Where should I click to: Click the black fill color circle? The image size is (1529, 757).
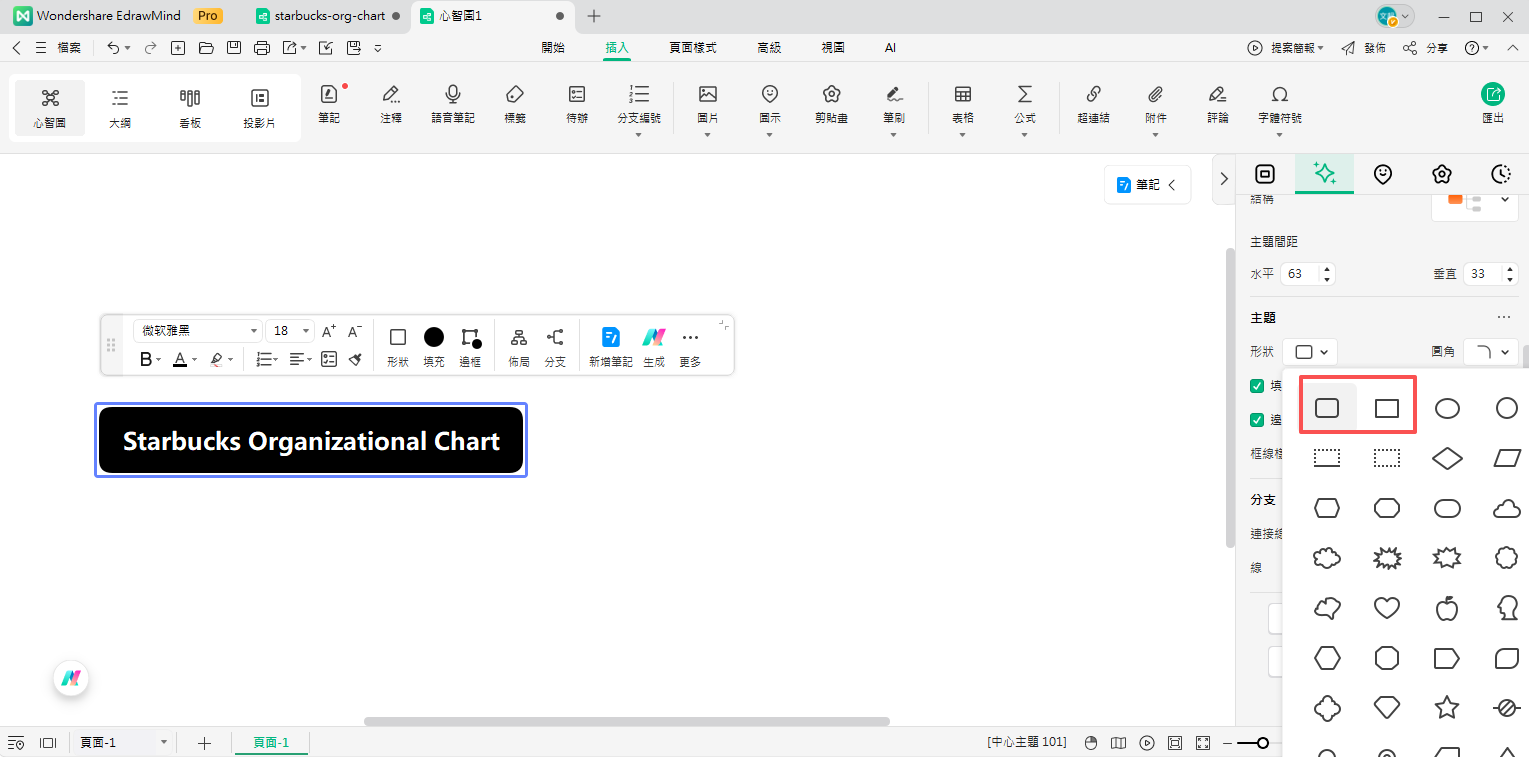[434, 337]
